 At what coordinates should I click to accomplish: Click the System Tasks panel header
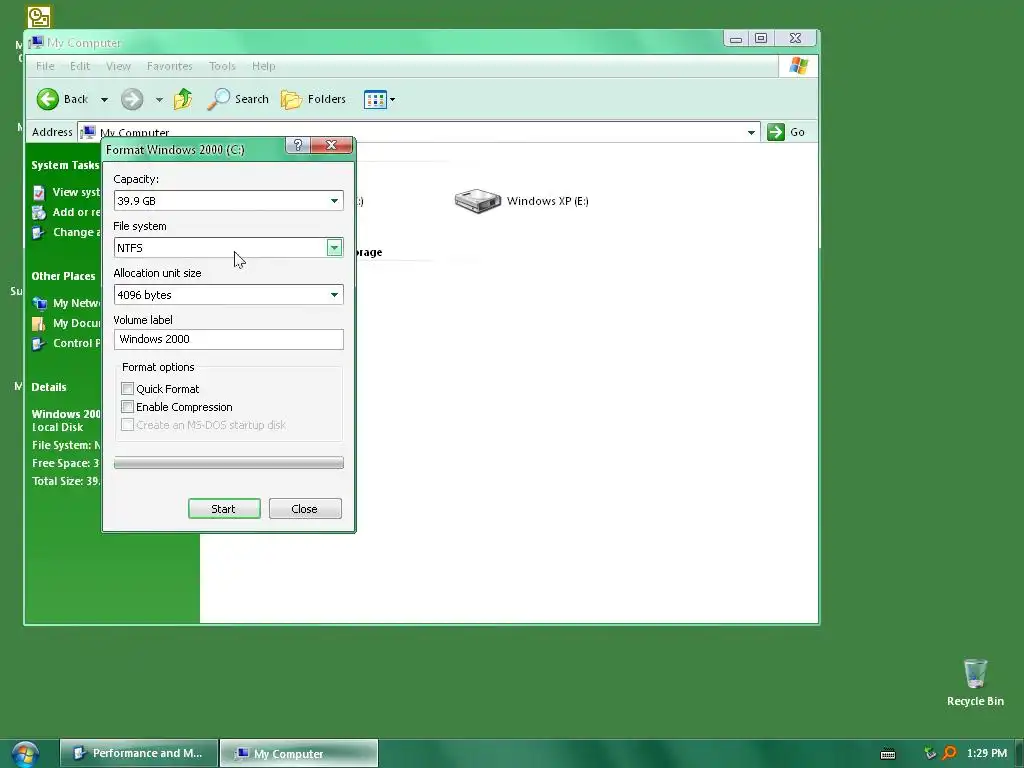[x=65, y=165]
